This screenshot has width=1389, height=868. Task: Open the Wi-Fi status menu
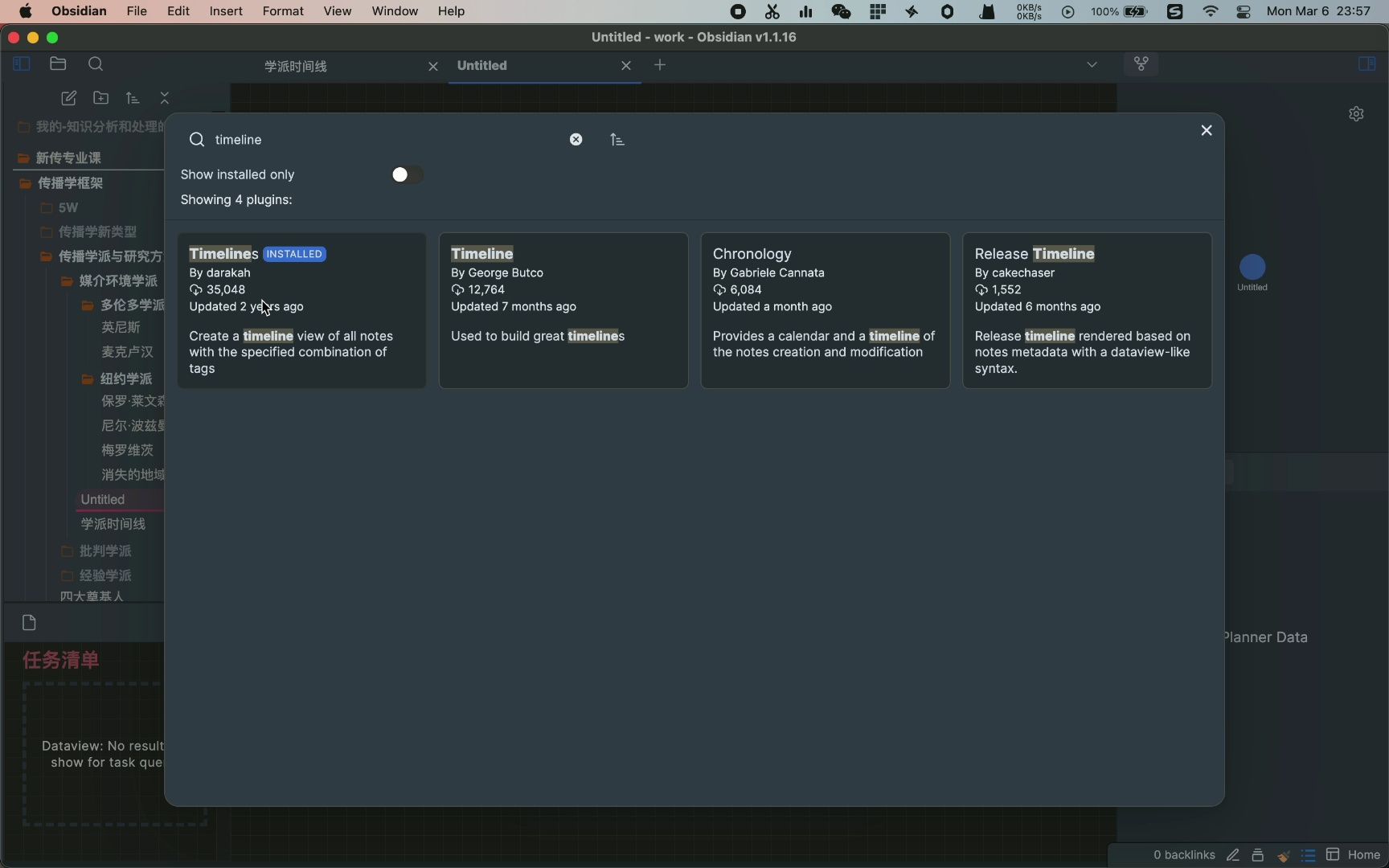click(1211, 12)
